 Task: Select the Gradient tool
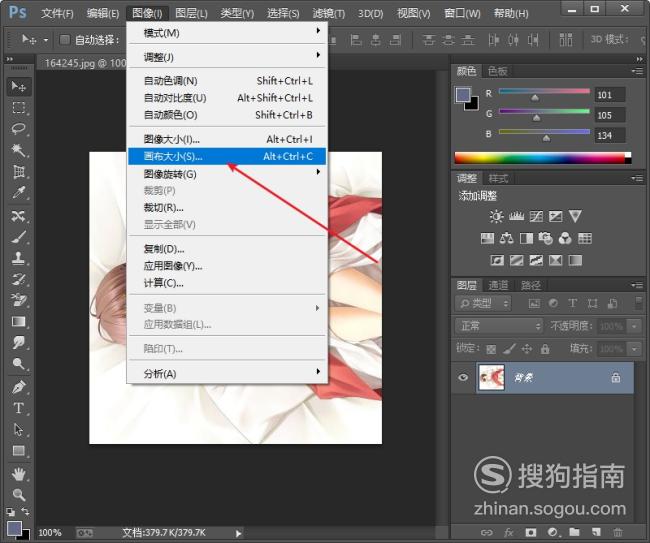coord(18,322)
